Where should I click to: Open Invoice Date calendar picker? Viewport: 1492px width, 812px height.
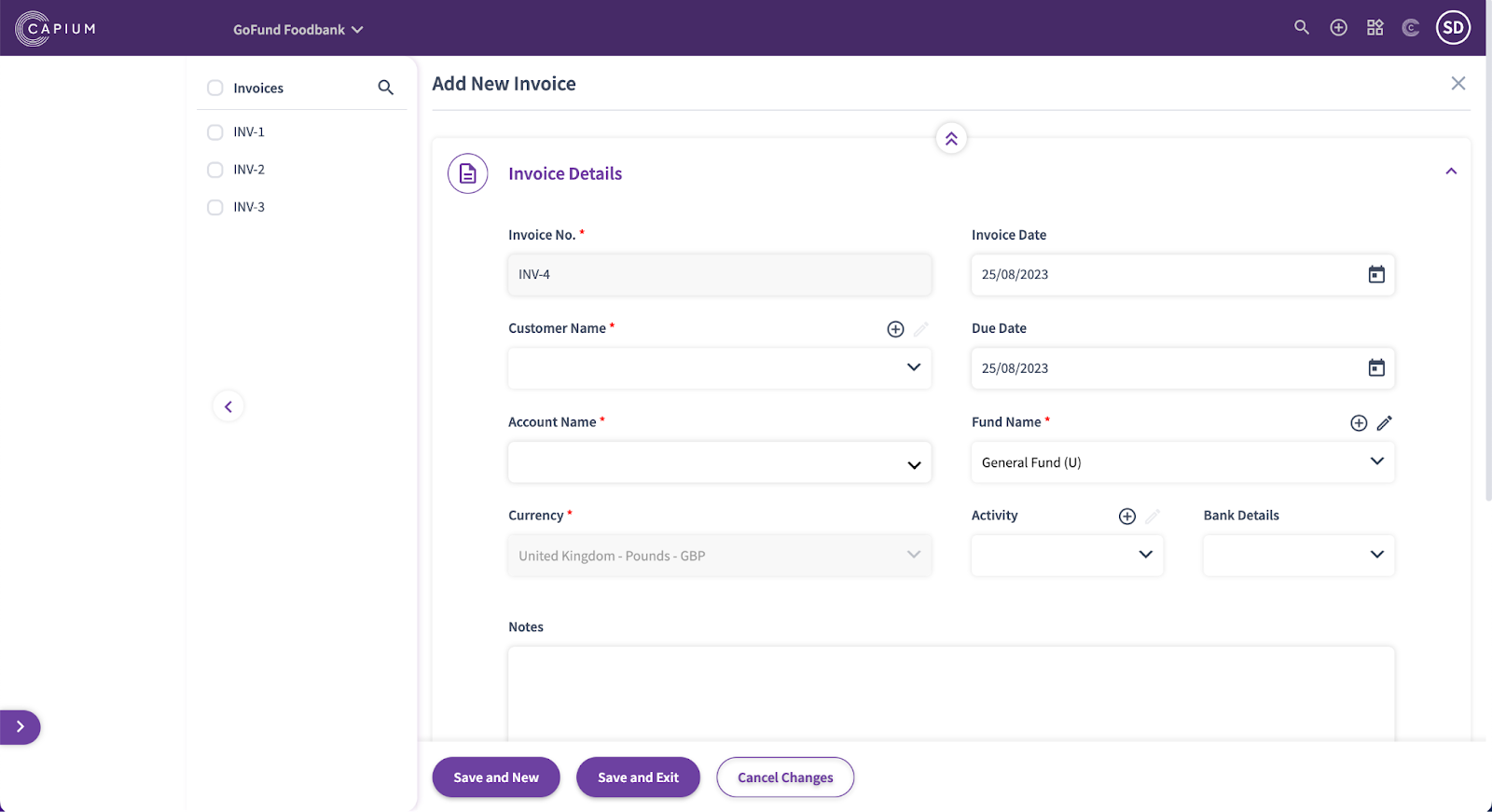(1376, 275)
